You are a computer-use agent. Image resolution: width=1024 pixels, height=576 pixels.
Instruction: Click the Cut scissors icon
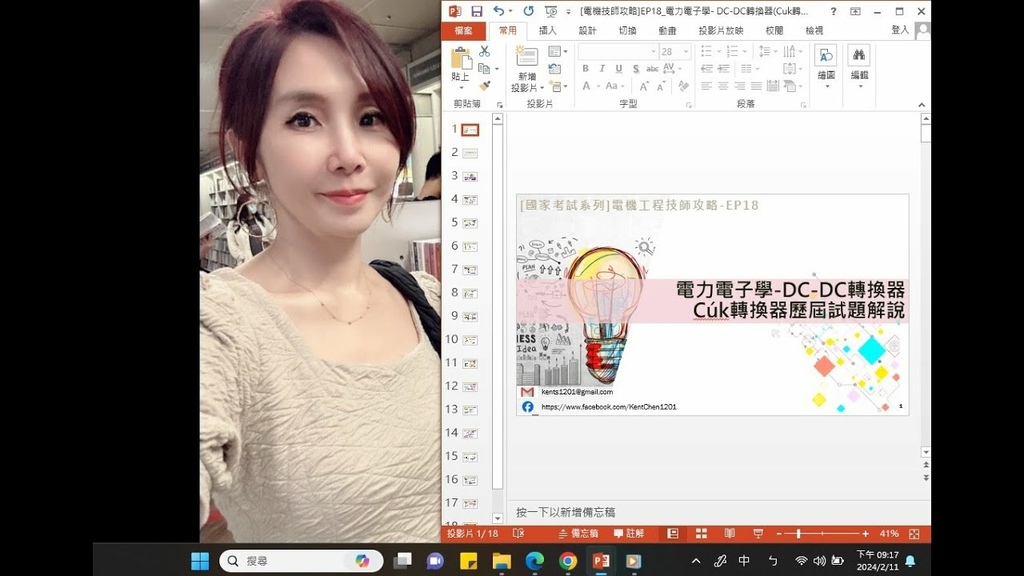pos(485,52)
